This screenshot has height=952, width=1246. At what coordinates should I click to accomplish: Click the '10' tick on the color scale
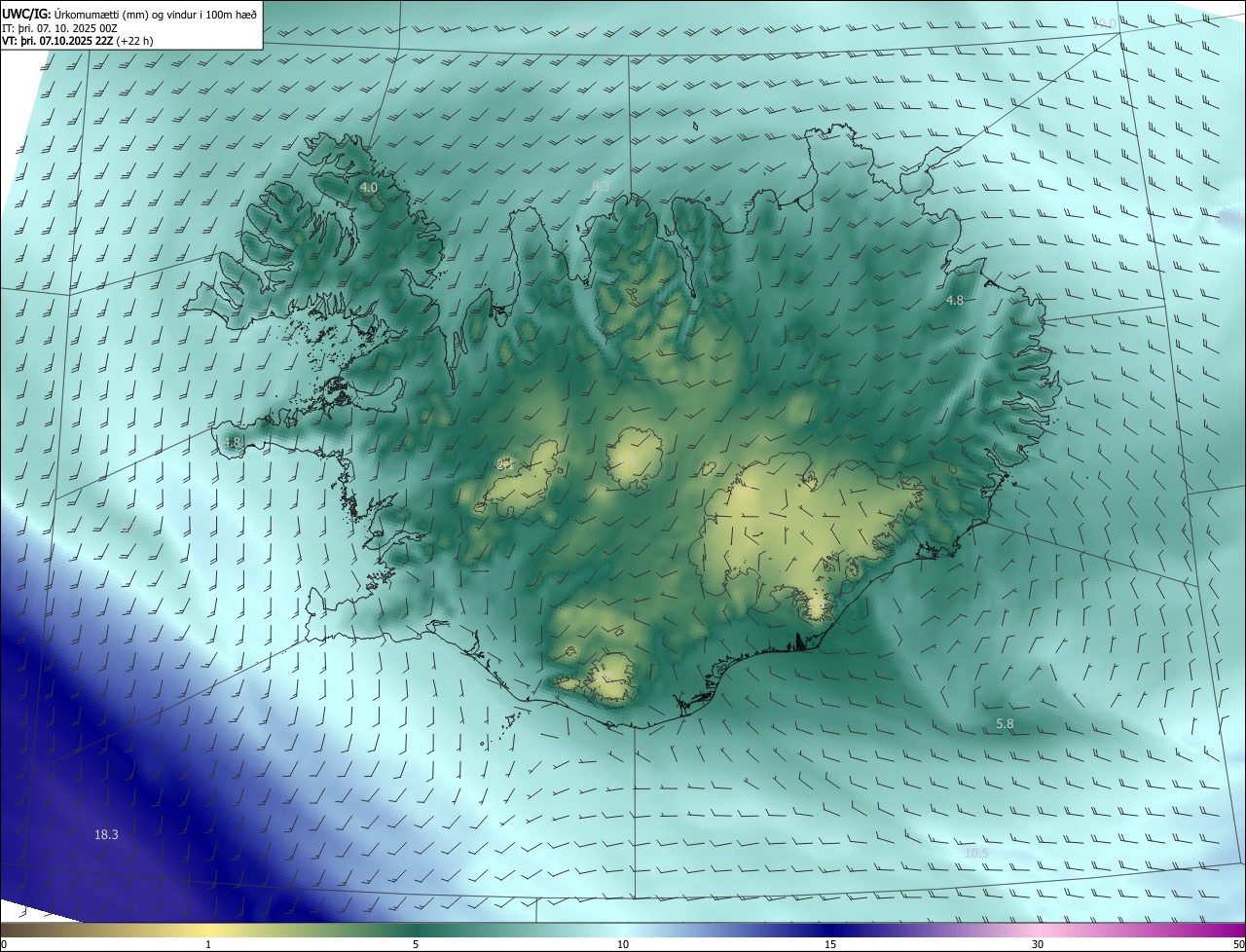point(623,944)
